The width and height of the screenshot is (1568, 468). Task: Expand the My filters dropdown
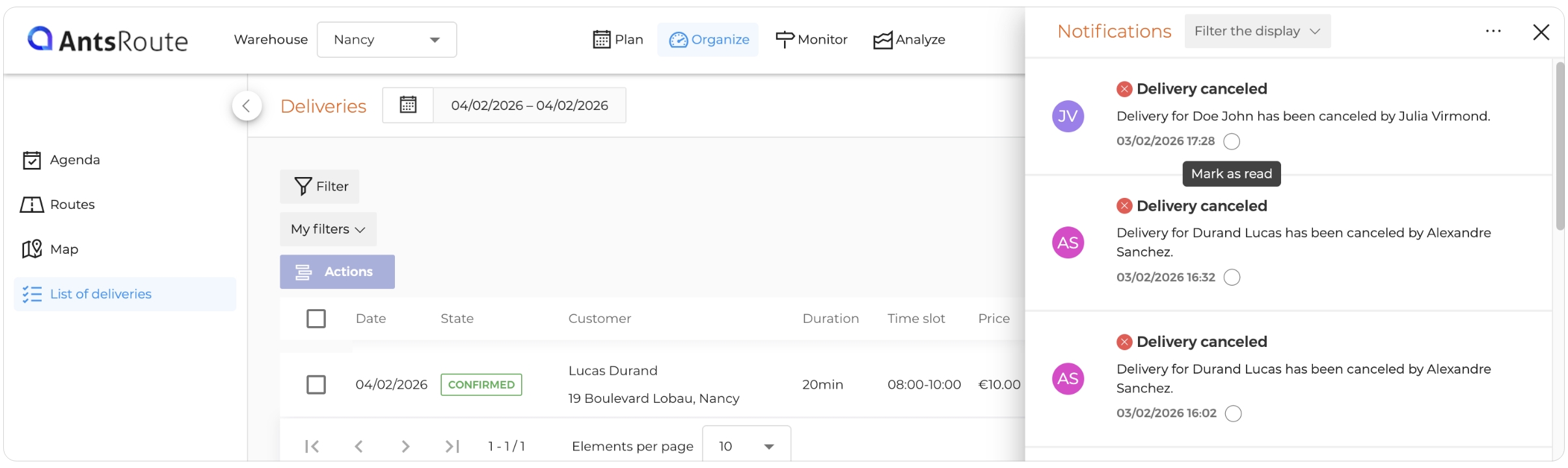click(x=328, y=229)
